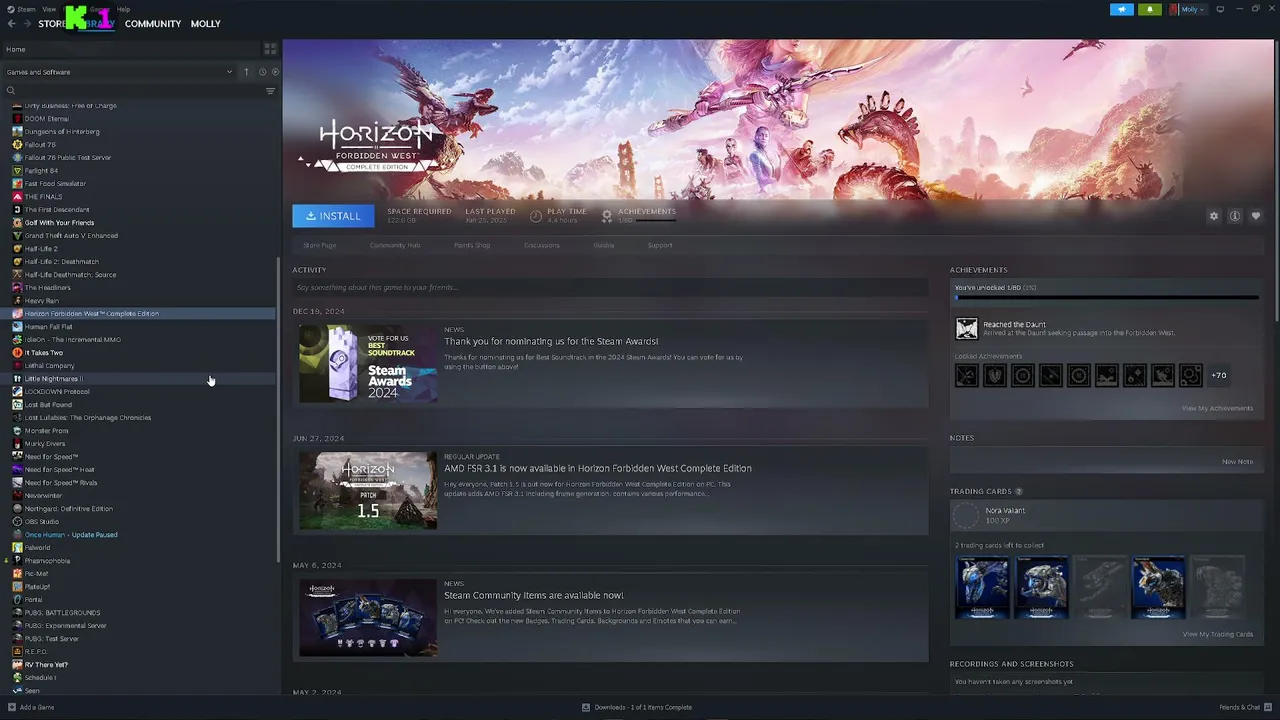Open Once Human - Update Paused entry
The width and height of the screenshot is (1280, 720).
71,535
